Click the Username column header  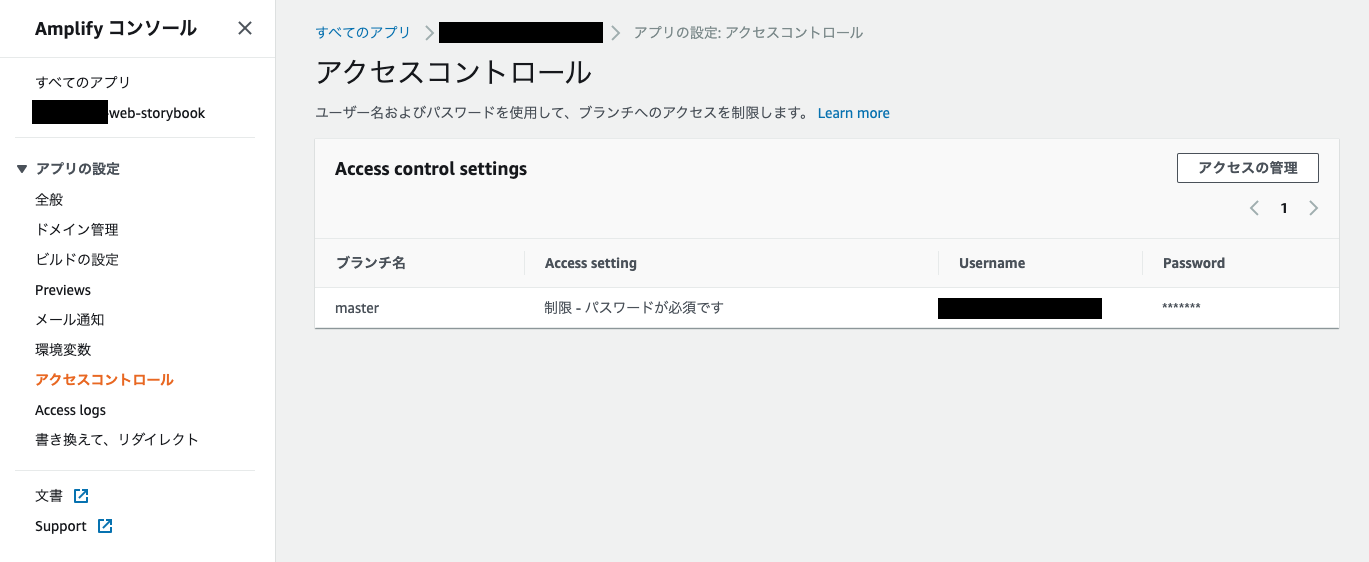tap(992, 263)
